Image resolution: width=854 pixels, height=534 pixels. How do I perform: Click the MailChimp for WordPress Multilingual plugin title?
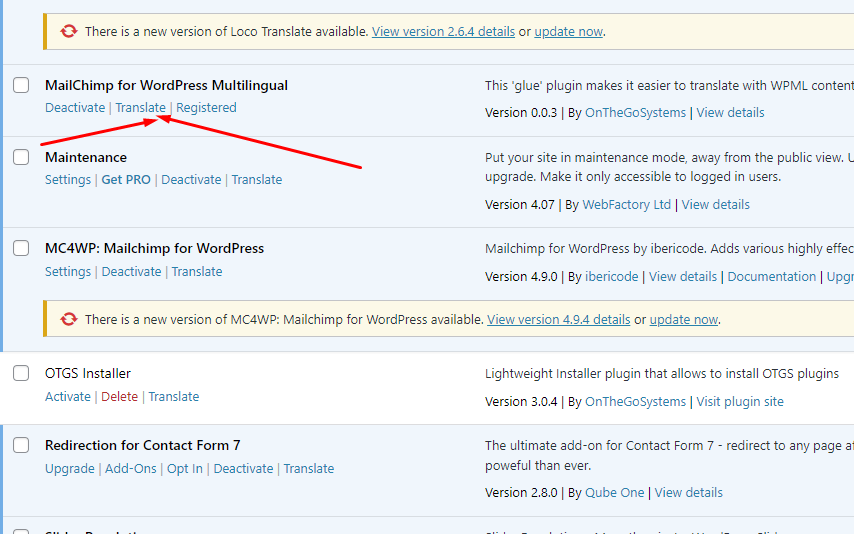pyautogui.click(x=166, y=86)
